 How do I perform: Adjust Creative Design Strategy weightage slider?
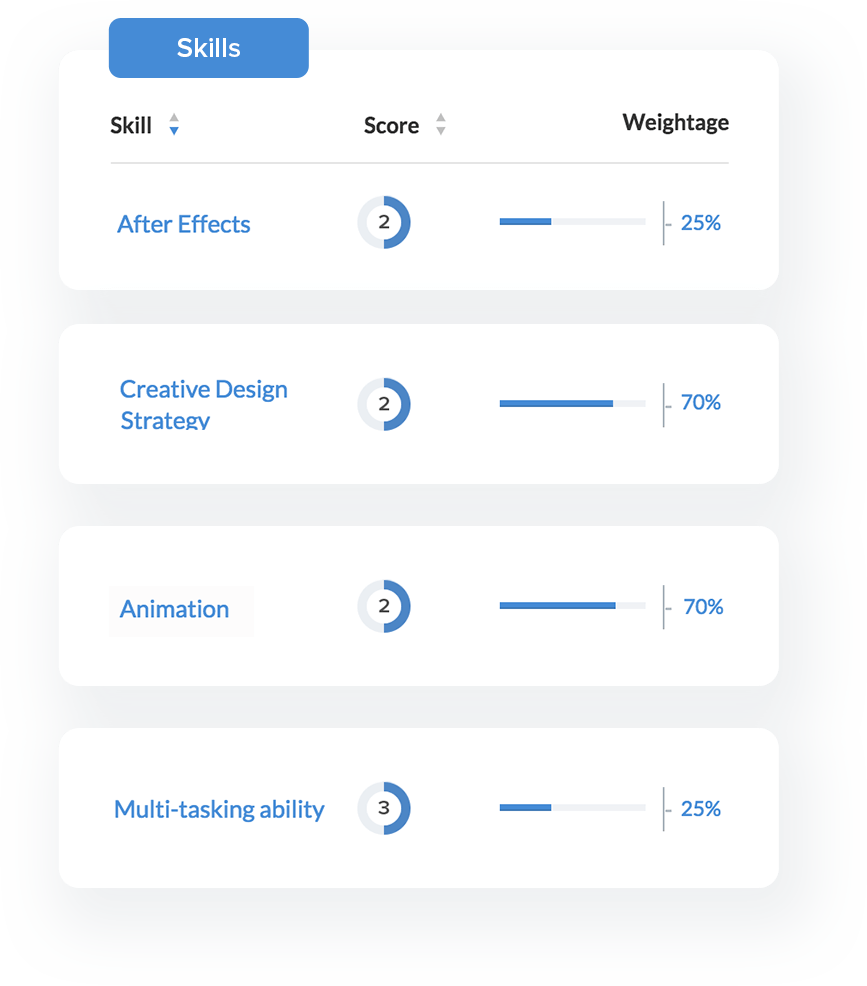[x=572, y=403]
